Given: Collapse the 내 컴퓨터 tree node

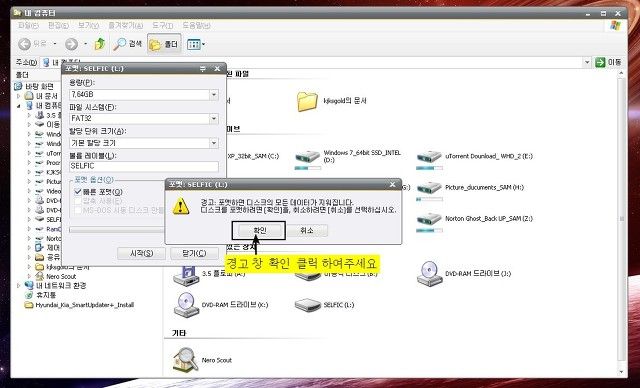Looking at the screenshot, I should click(18, 106).
